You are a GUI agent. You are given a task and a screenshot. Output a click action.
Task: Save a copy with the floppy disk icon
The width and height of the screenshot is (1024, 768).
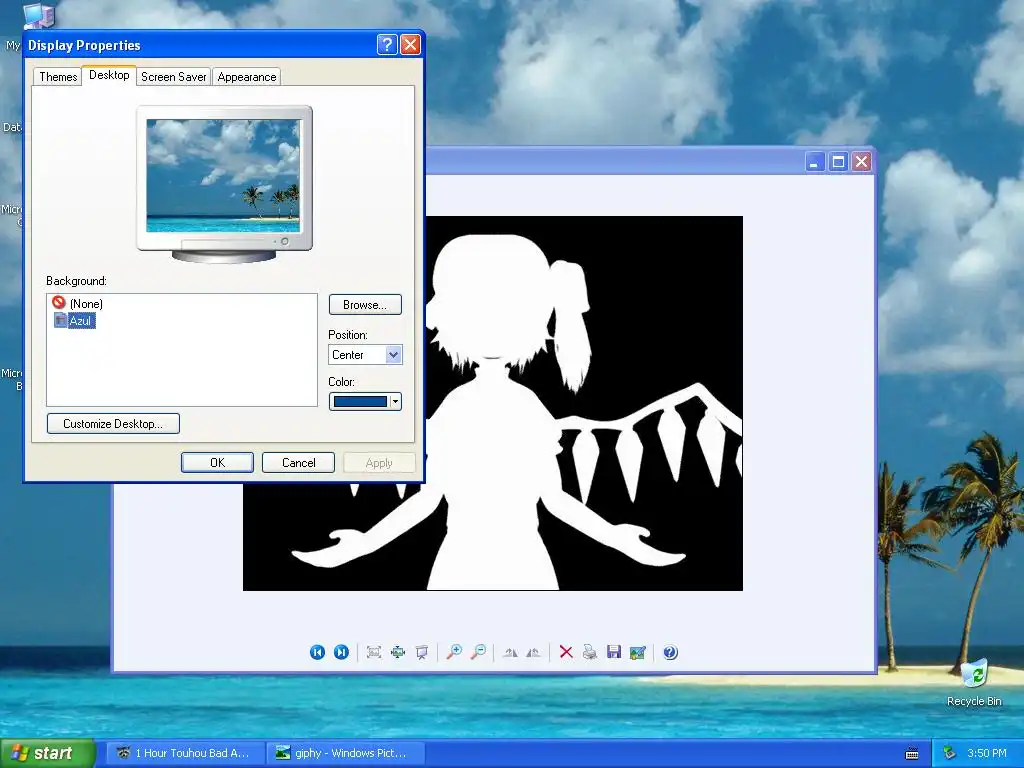coord(614,652)
